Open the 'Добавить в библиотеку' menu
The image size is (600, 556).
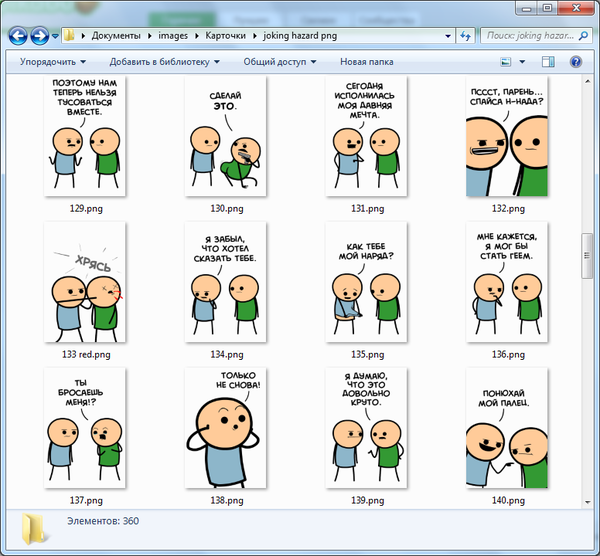[165, 62]
